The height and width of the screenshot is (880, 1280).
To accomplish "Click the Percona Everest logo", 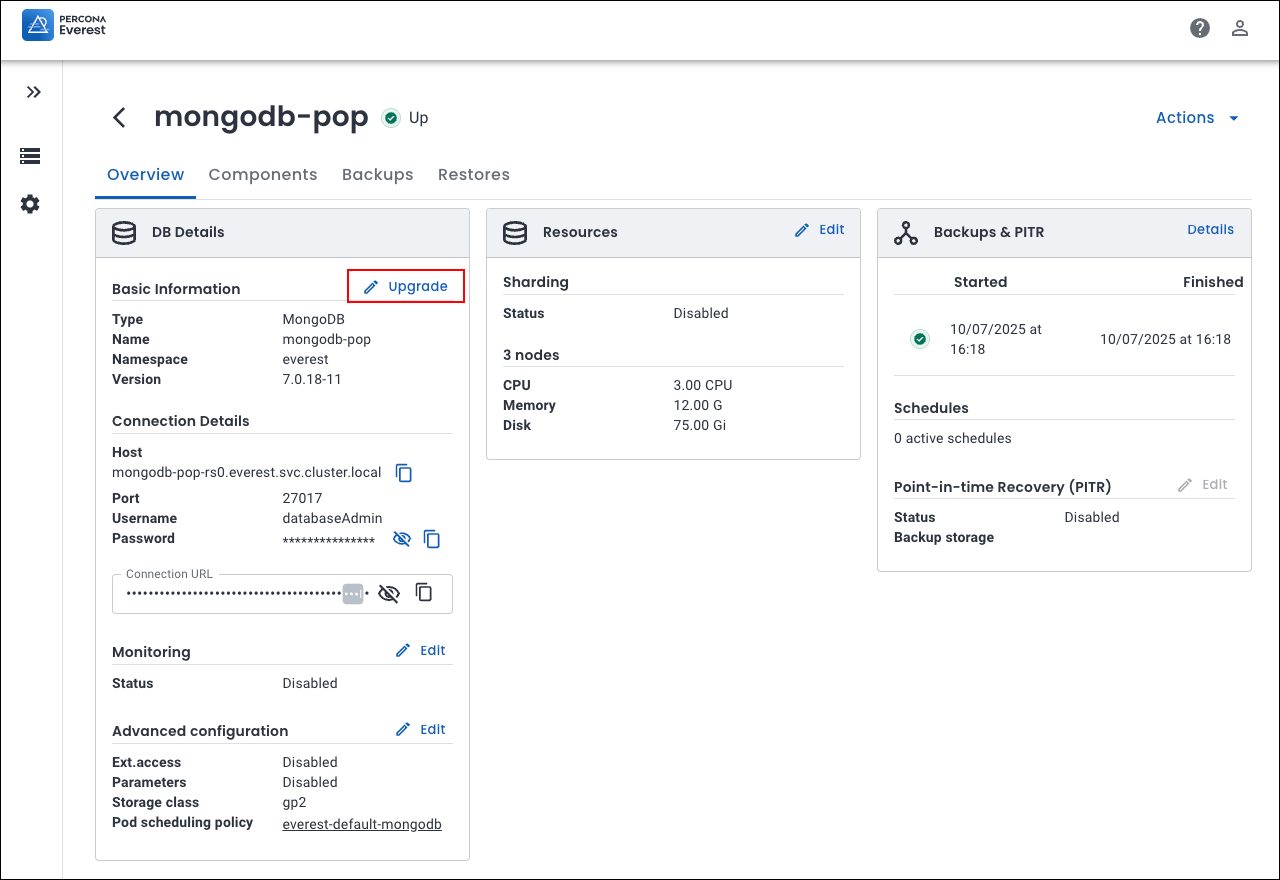I will click(64, 25).
